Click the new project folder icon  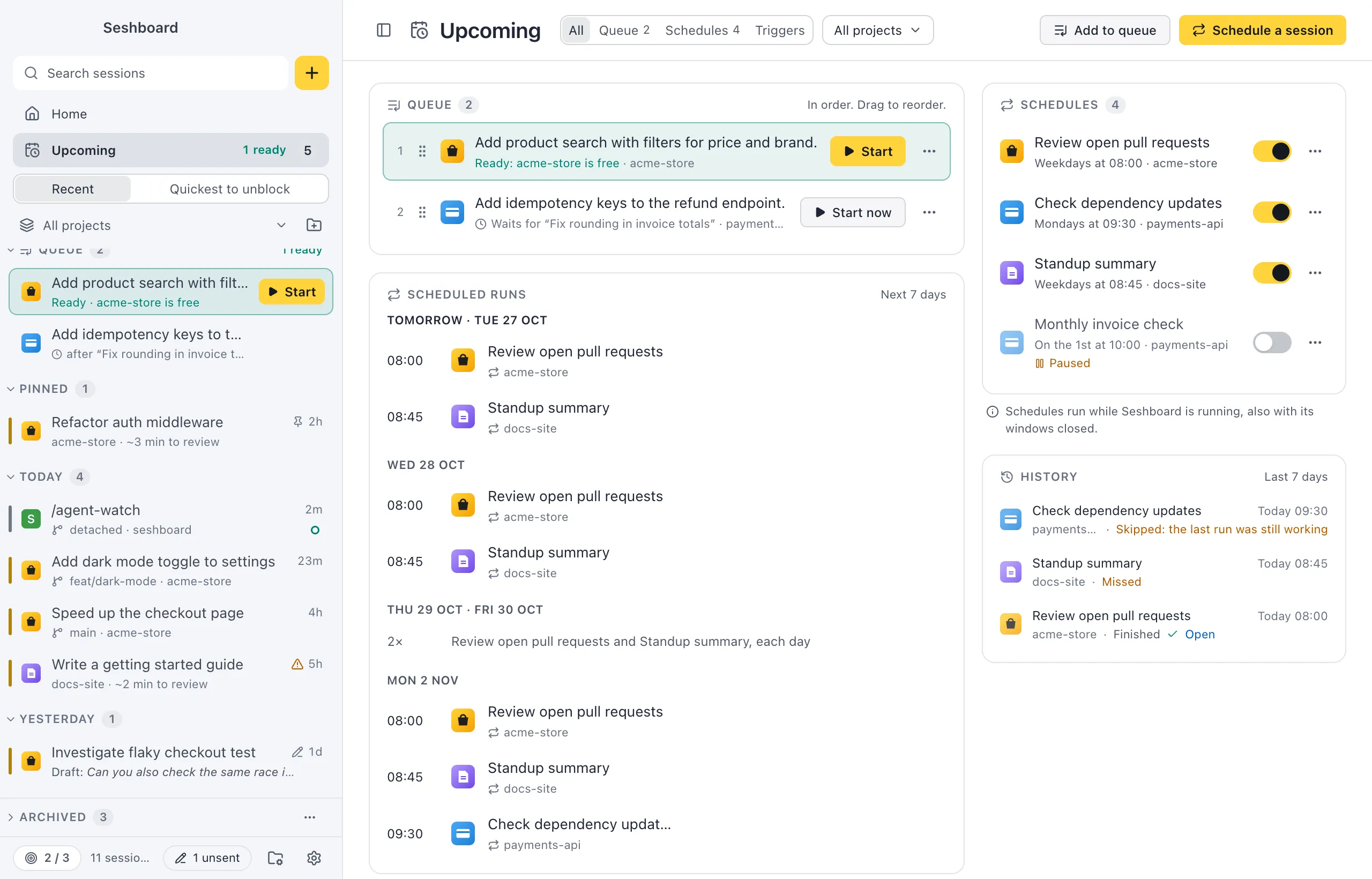coord(314,225)
